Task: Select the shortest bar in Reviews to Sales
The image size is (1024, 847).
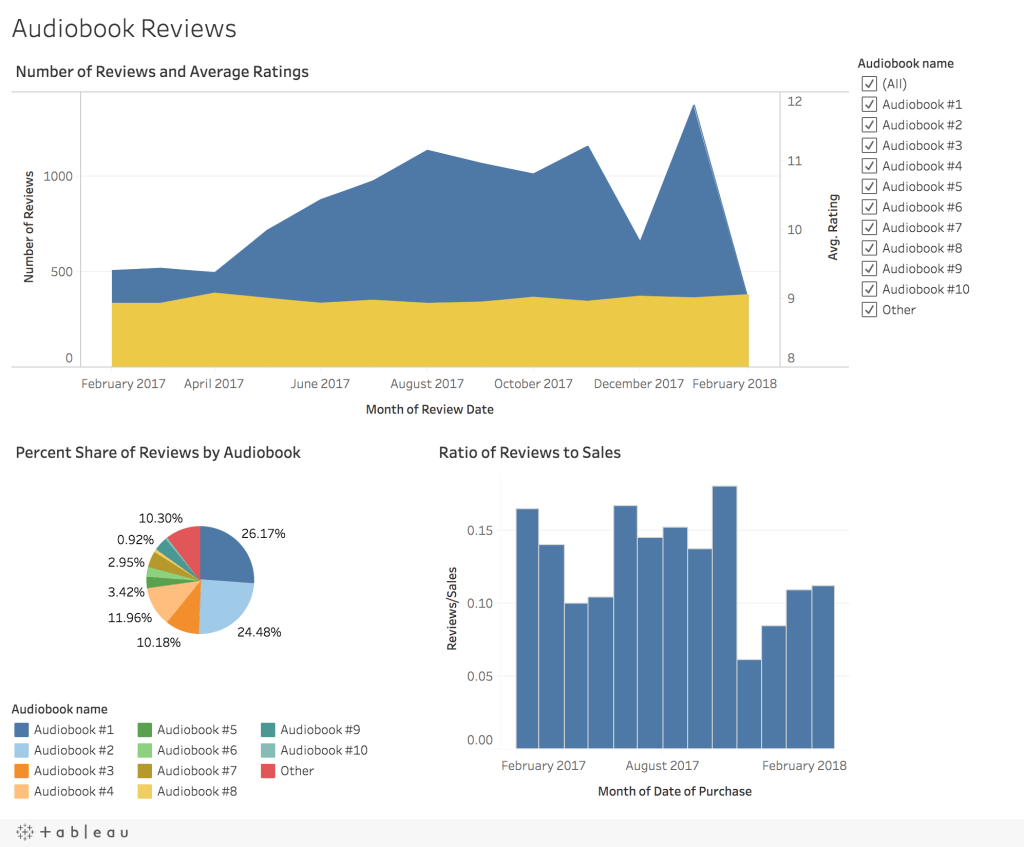Action: (x=749, y=705)
